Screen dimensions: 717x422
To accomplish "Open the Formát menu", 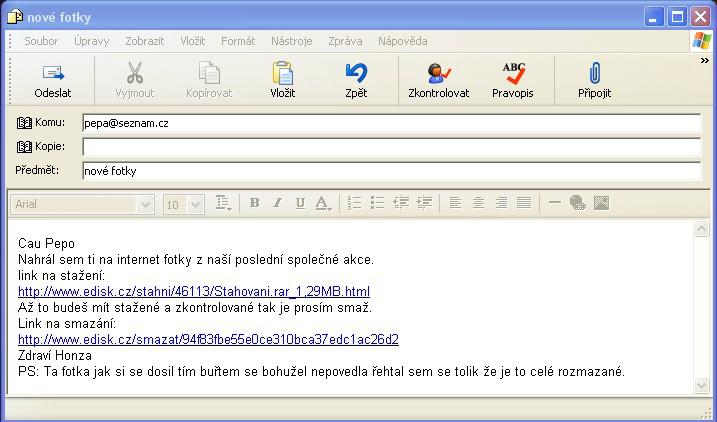I will (238, 41).
